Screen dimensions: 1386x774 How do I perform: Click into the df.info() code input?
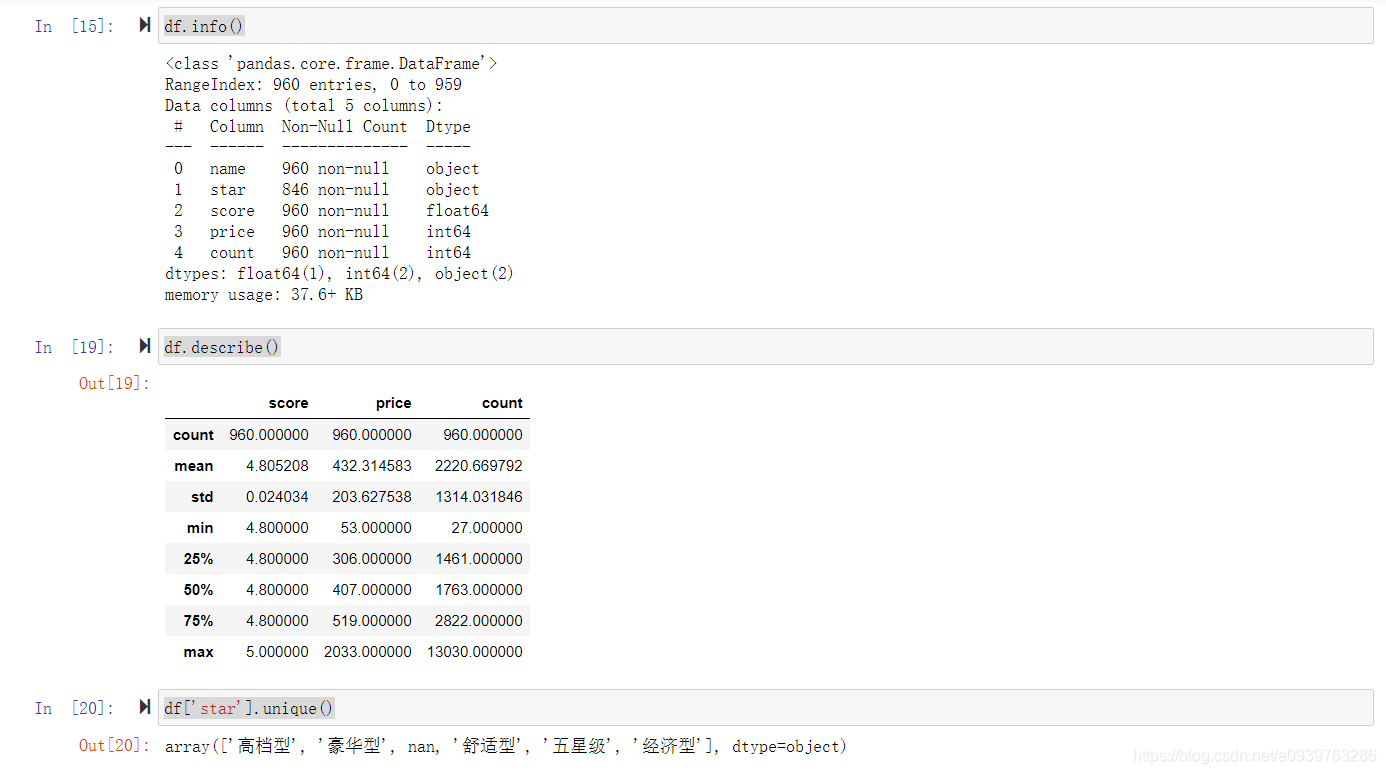pos(766,26)
